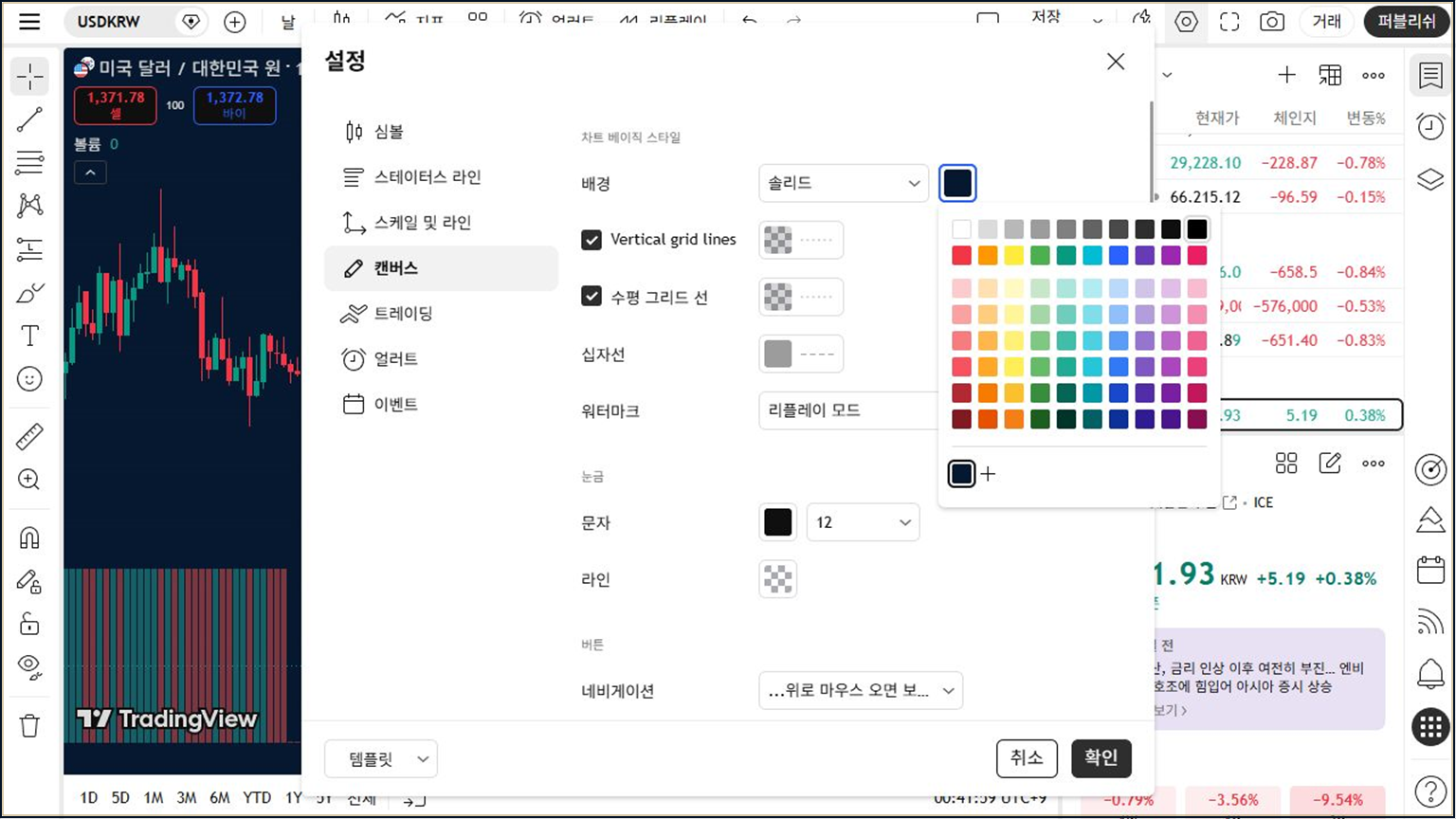
Task: Select the 캔버스 settings tab
Action: (x=441, y=268)
